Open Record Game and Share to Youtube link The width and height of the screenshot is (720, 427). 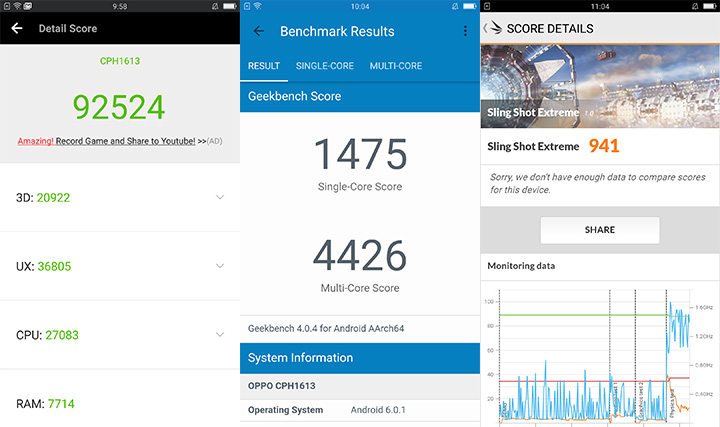pos(125,141)
